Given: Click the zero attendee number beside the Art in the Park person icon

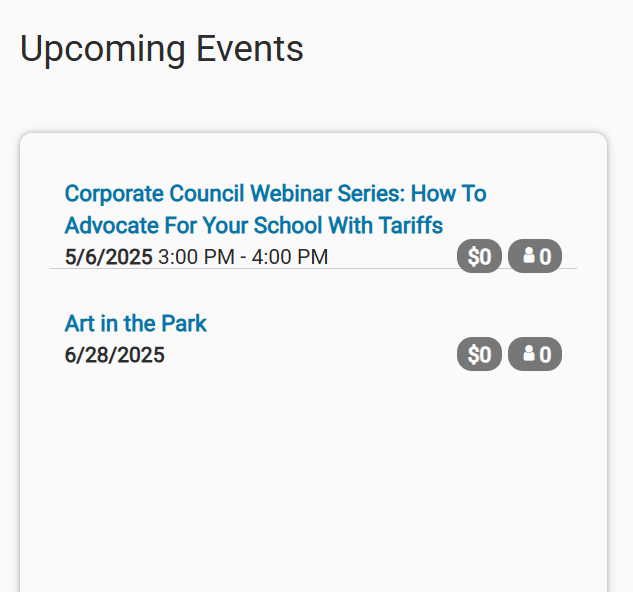Looking at the screenshot, I should pyautogui.click(x=545, y=355).
